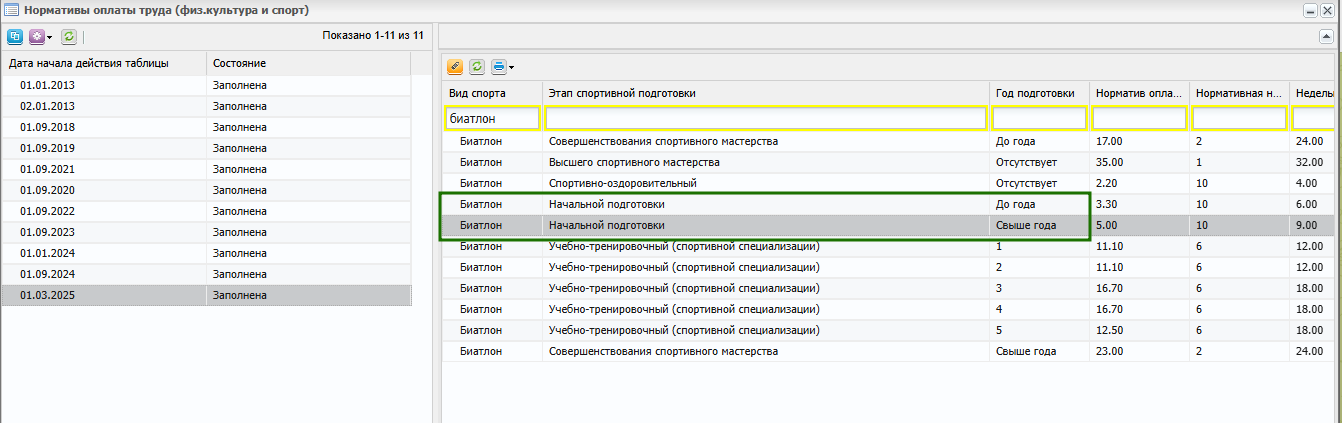Sort by Дата начала действия таблицы column

tap(104, 63)
